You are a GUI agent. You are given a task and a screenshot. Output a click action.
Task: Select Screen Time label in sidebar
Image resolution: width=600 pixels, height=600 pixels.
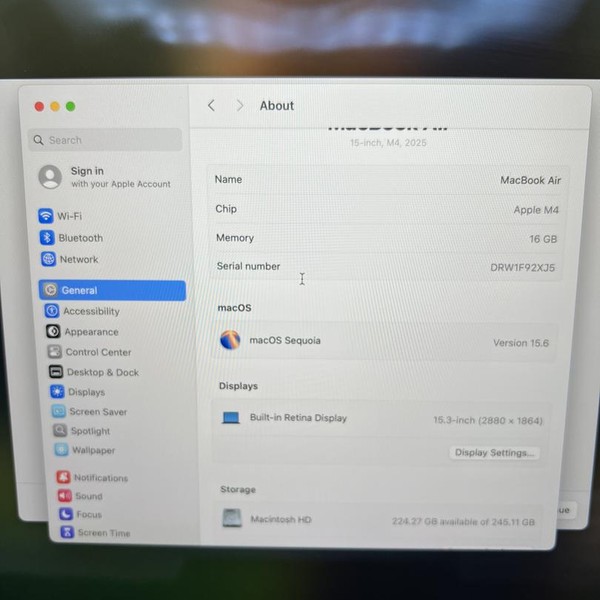point(104,533)
